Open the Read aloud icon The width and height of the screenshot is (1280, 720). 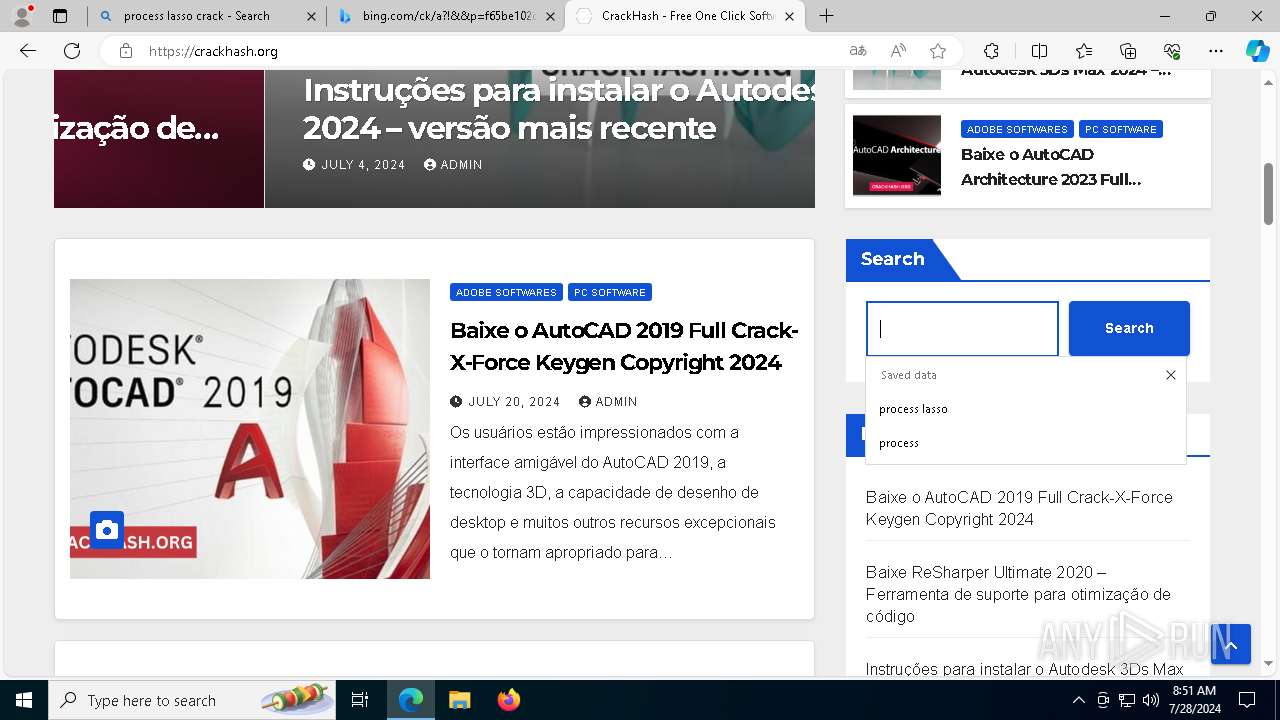coord(898,51)
